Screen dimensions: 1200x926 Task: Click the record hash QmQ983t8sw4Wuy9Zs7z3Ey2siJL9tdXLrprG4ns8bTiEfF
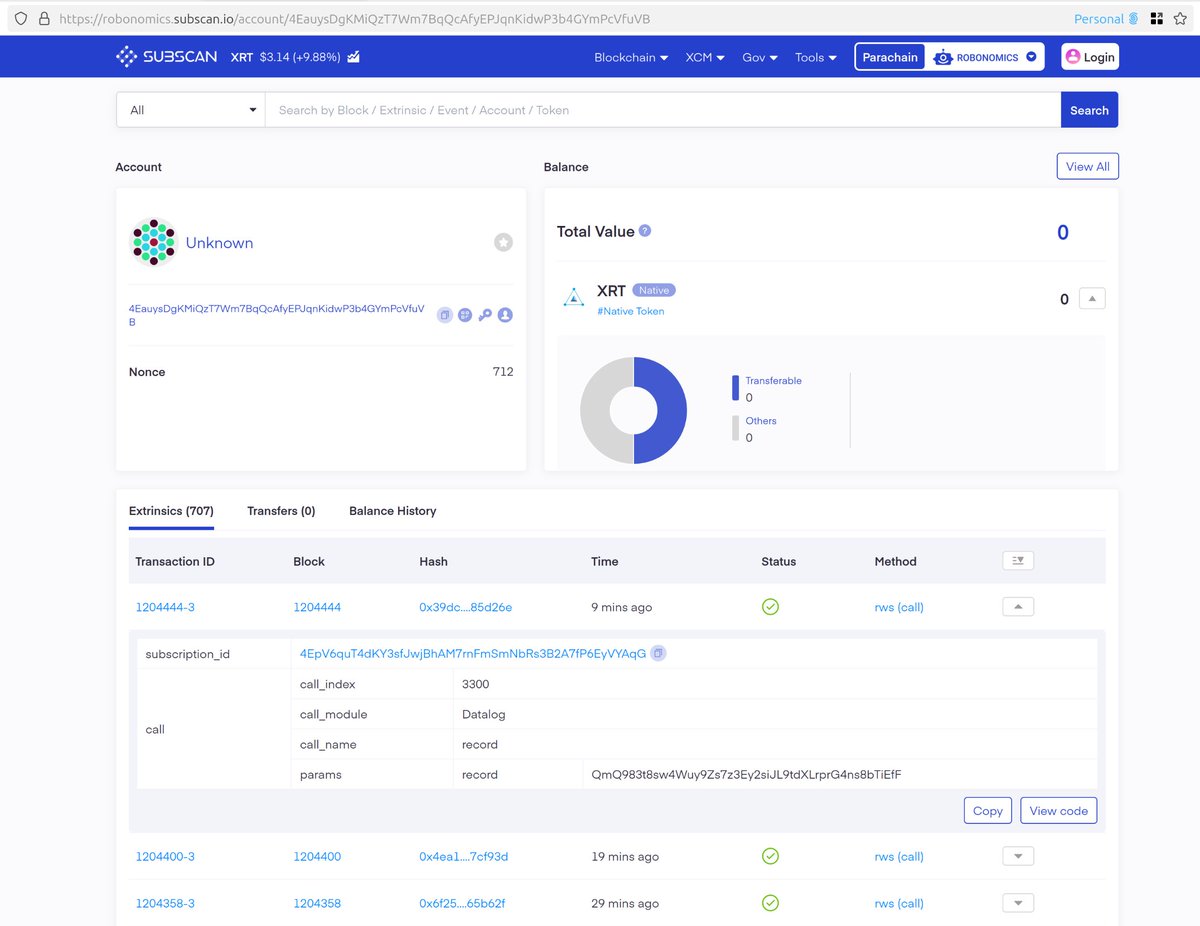click(746, 774)
